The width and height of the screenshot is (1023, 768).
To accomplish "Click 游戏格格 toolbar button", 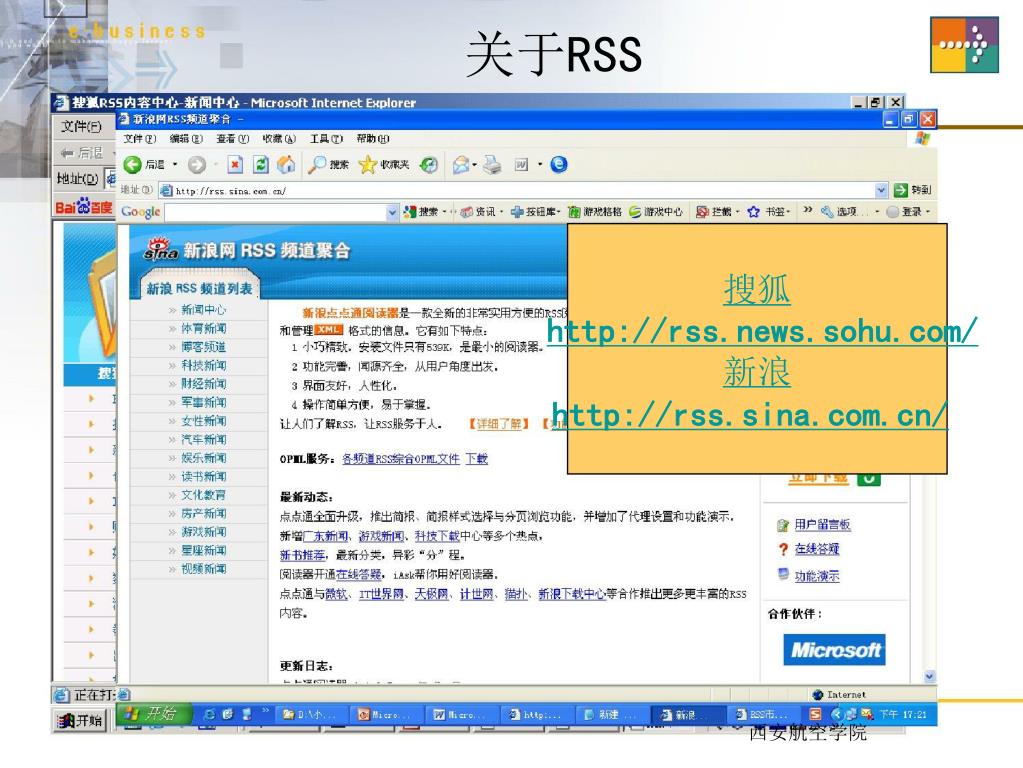I will click(x=594, y=211).
